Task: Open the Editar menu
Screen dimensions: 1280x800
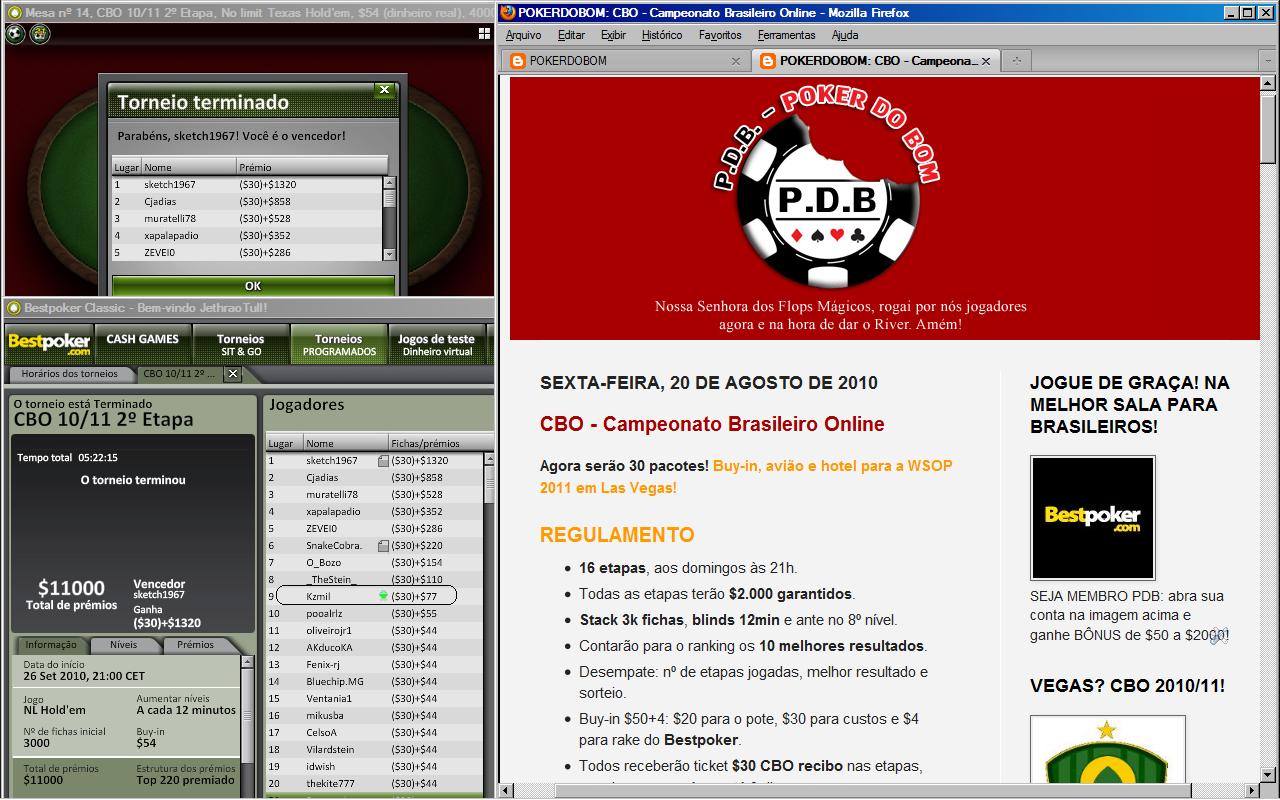Action: pyautogui.click(x=571, y=35)
